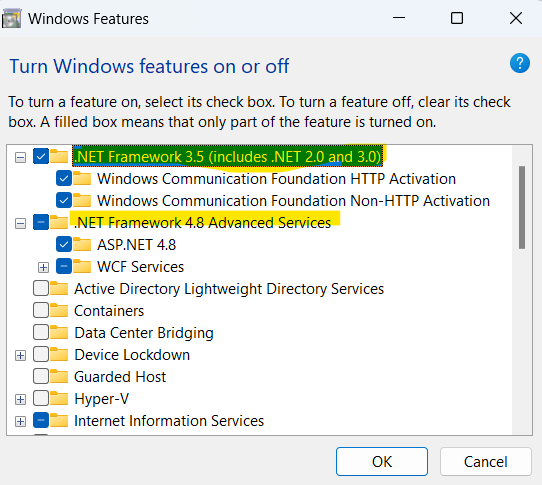Check the Data Center Bridging checkbox
Image resolution: width=542 pixels, height=485 pixels.
click(41, 333)
